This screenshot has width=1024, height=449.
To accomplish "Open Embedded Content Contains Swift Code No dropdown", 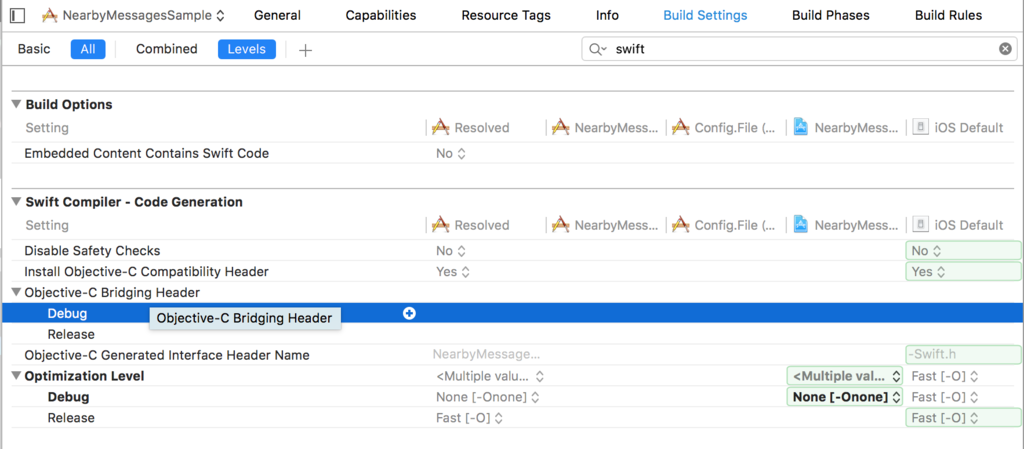I will point(451,154).
